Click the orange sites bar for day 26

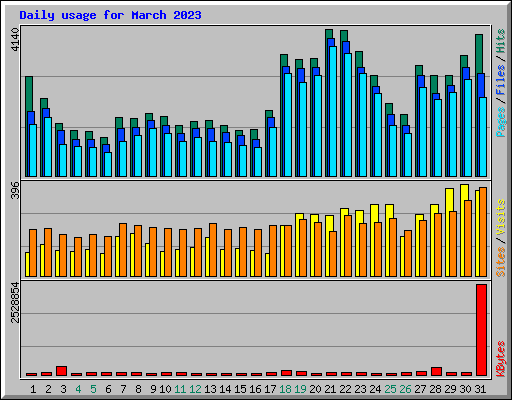[408, 253]
